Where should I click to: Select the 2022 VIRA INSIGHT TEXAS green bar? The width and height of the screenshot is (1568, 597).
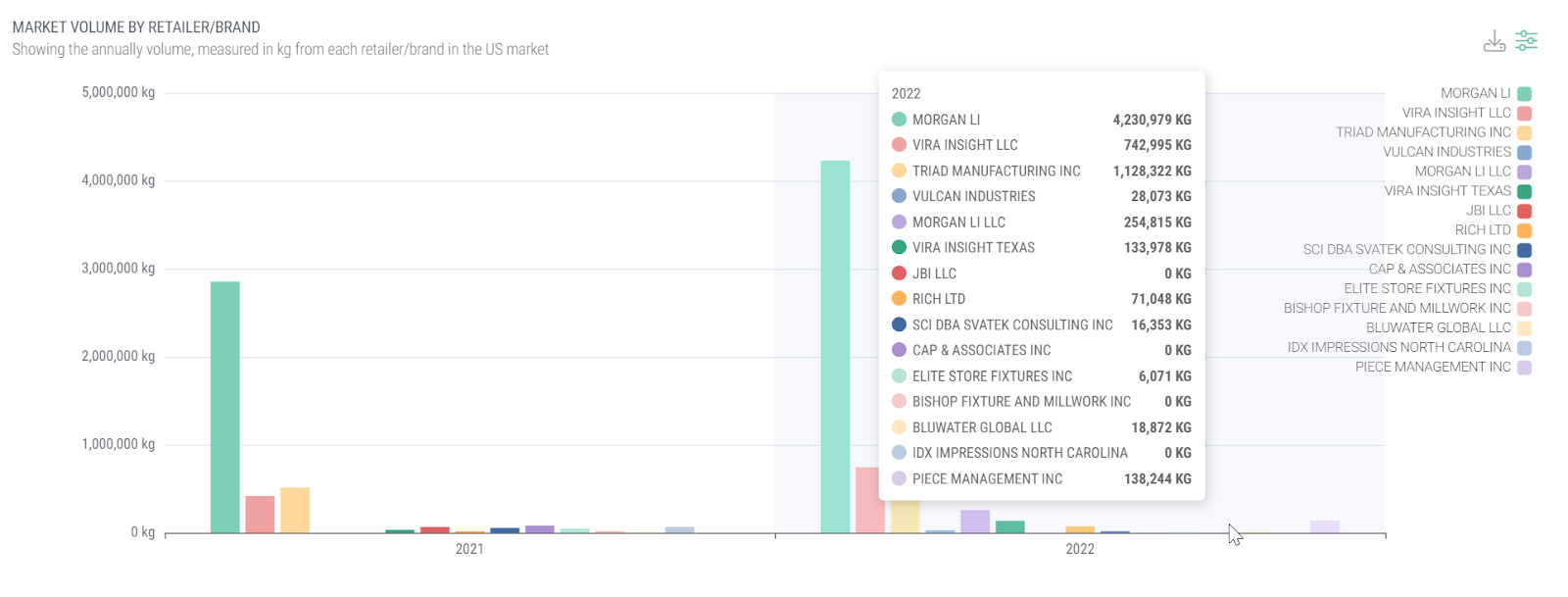point(1009,527)
